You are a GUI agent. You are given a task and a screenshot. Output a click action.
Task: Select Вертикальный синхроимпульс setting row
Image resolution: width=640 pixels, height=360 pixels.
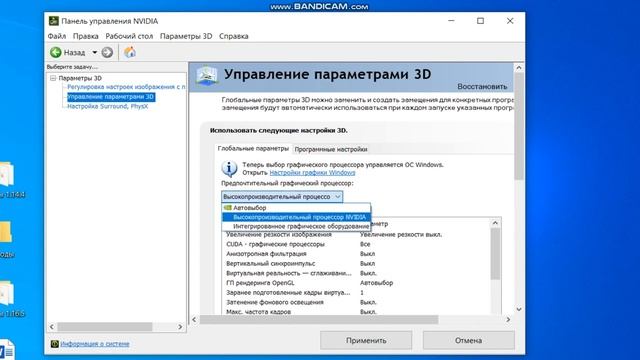pyautogui.click(x=356, y=264)
